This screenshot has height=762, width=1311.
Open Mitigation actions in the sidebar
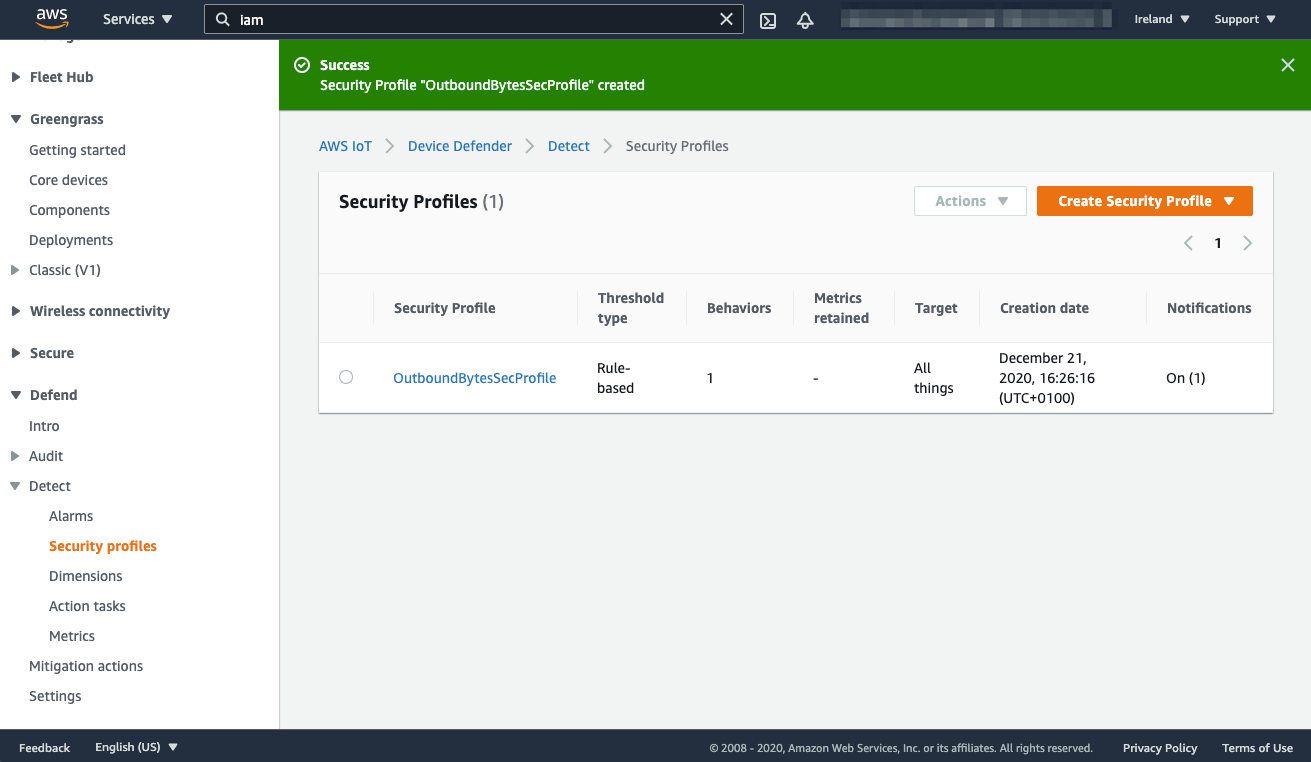pos(86,666)
